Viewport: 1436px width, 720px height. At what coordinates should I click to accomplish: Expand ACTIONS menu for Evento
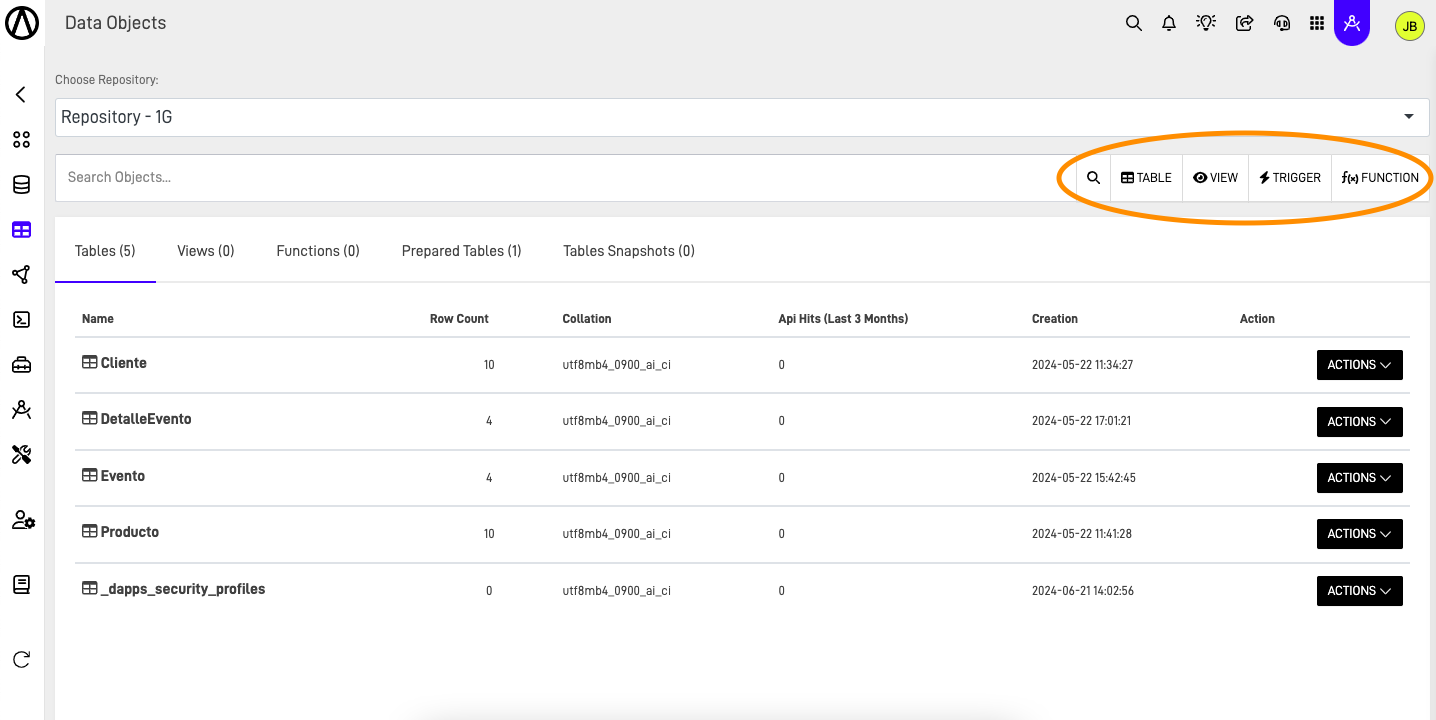pyautogui.click(x=1359, y=478)
